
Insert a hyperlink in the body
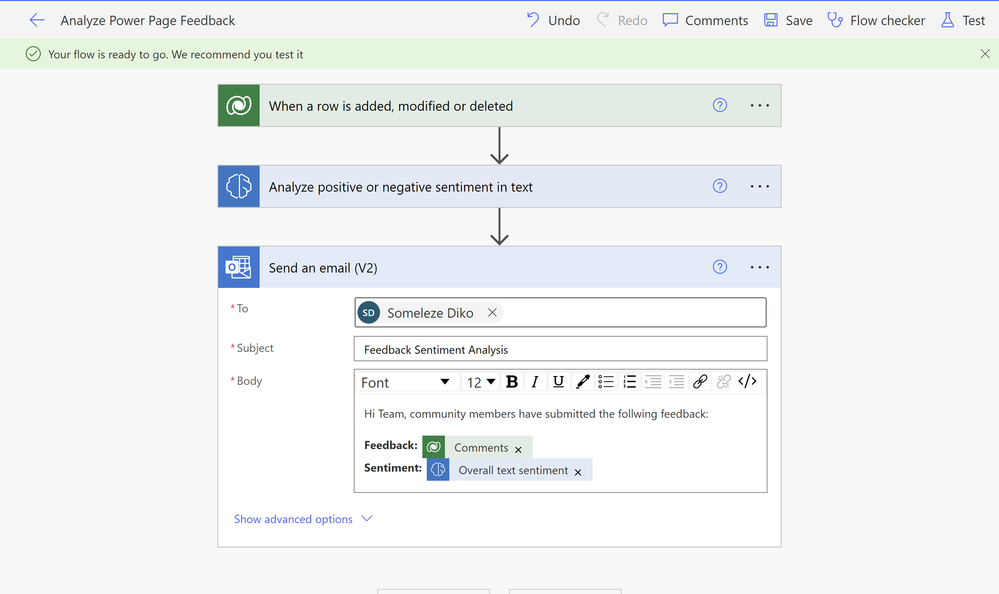click(700, 382)
